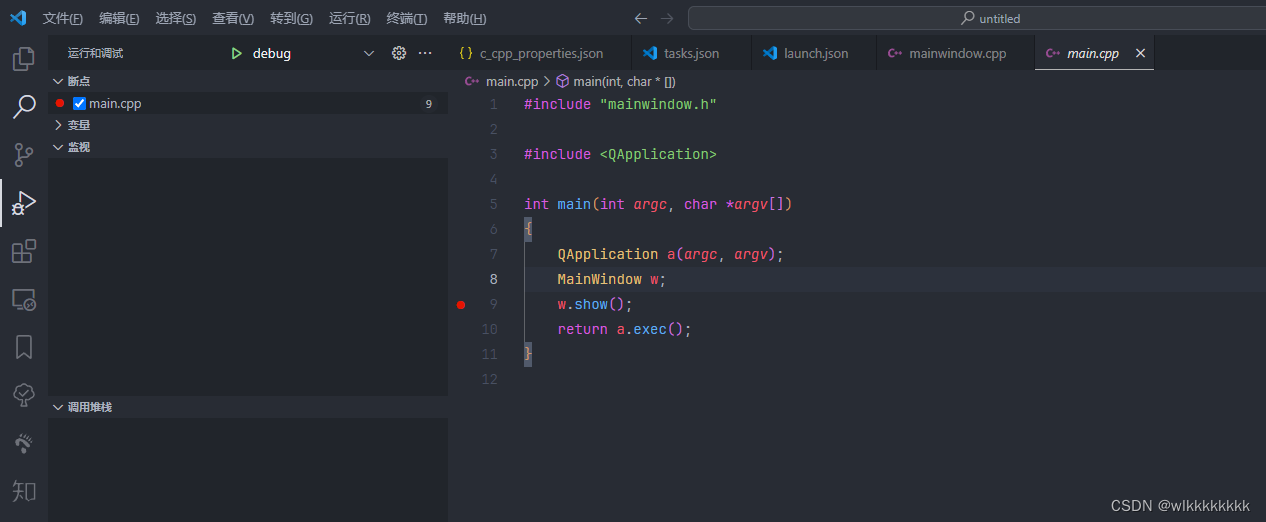Open the 文件(F) menu
This screenshot has width=1266, height=522.
(x=63, y=19)
